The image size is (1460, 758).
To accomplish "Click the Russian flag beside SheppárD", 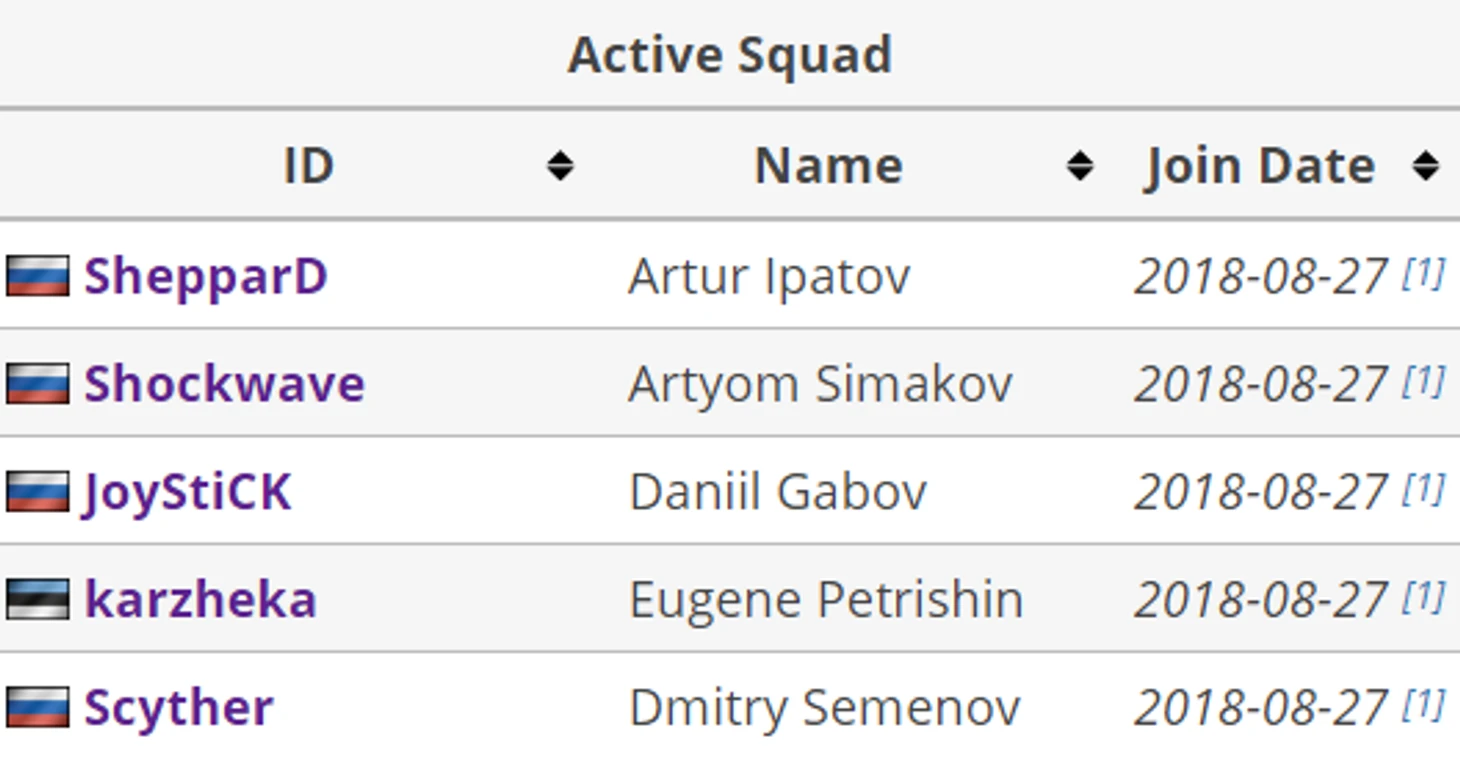I will point(38,276).
